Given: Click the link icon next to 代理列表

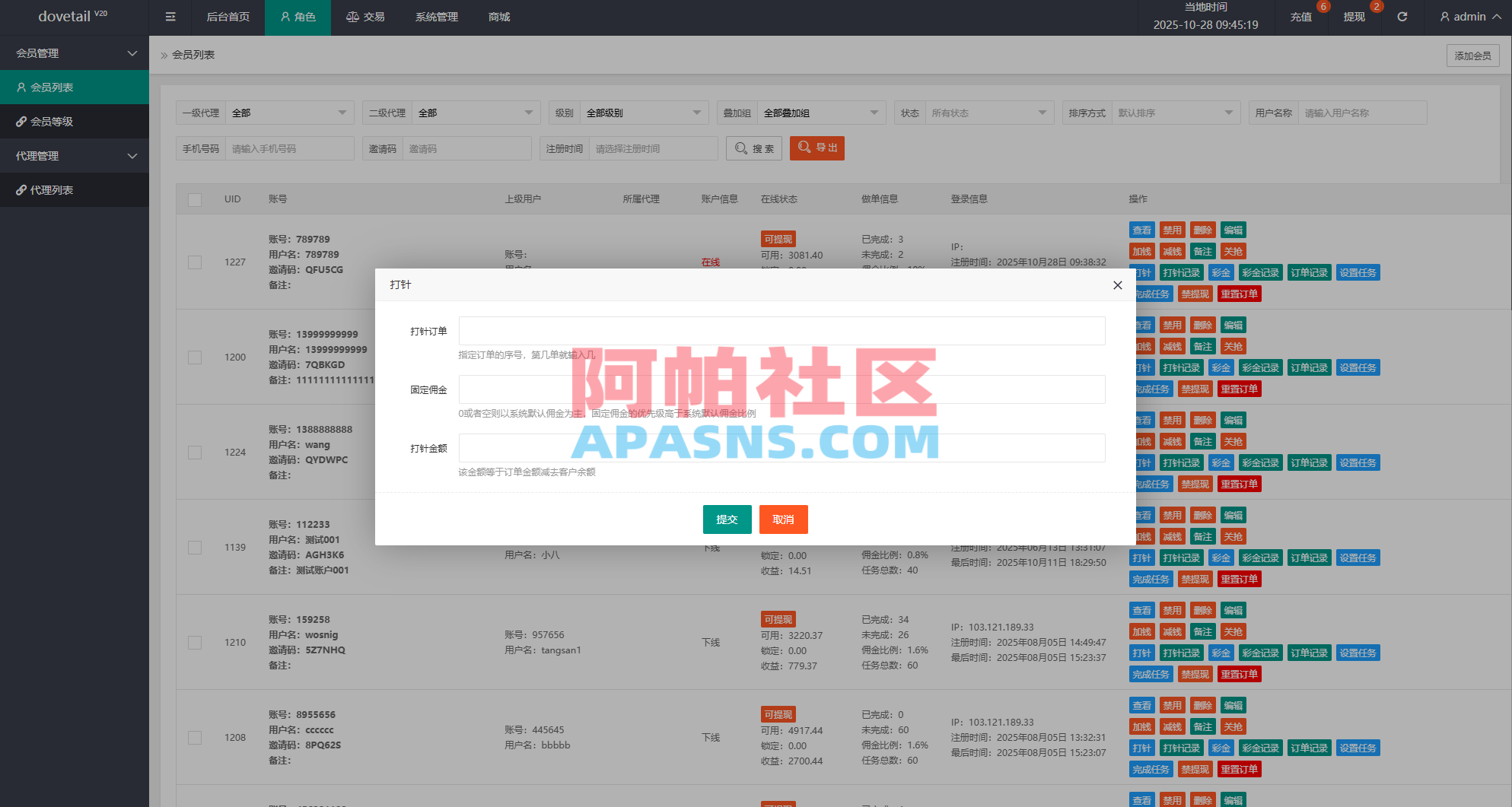Looking at the screenshot, I should [x=21, y=190].
